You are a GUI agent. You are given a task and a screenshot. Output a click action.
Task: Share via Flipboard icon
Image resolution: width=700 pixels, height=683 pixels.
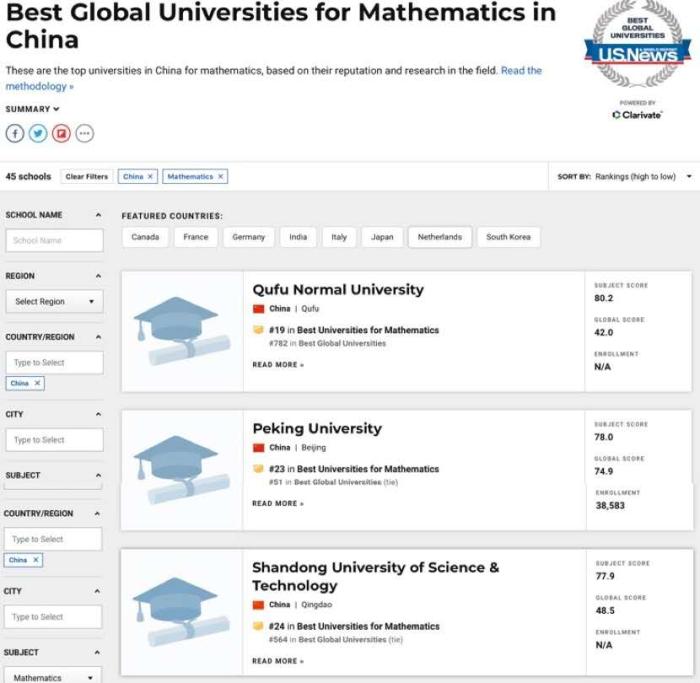point(61,133)
